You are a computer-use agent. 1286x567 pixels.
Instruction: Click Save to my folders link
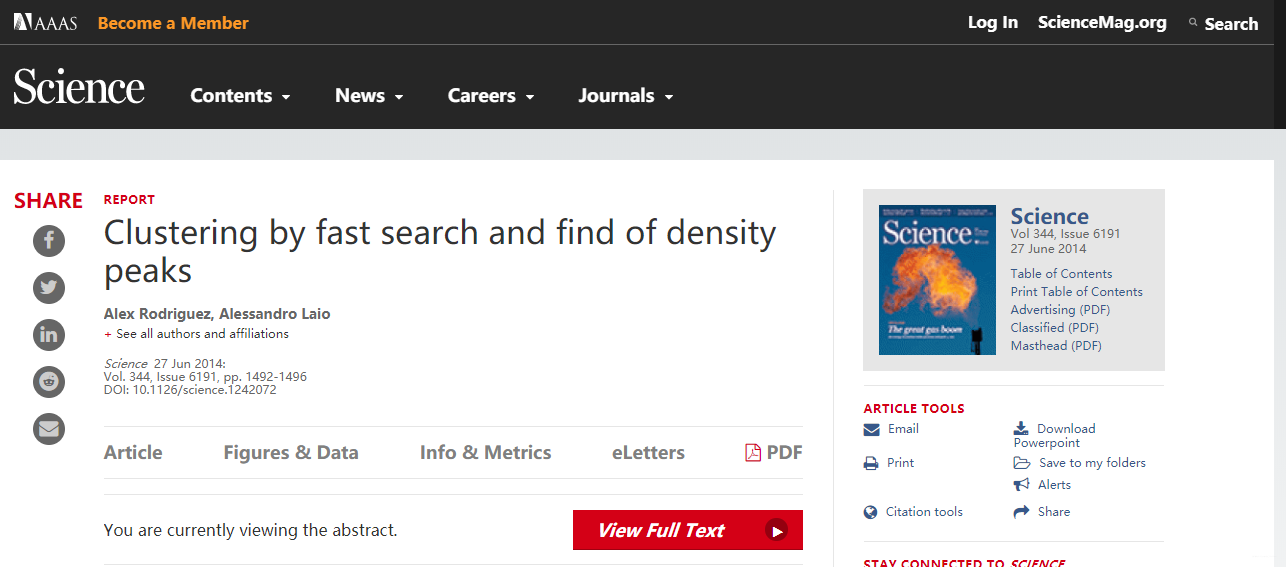pyautogui.click(x=1092, y=463)
